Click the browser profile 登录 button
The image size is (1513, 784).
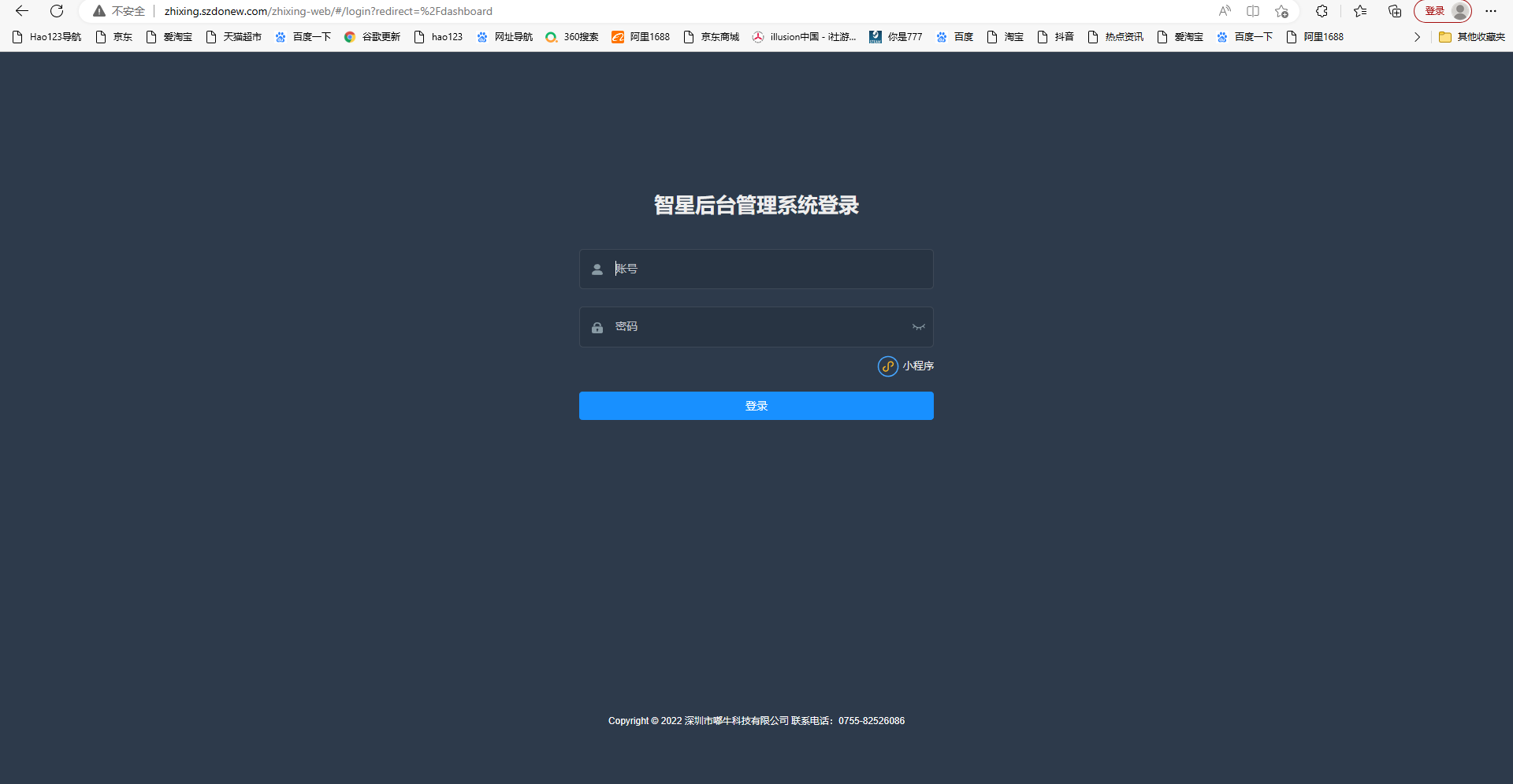1443,11
